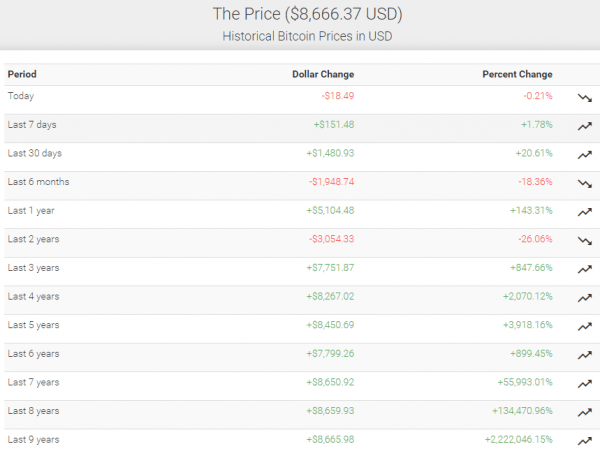The width and height of the screenshot is (600, 458).
Task: Click the -$3,054.33 dollar change value
Action: pyautogui.click(x=331, y=239)
